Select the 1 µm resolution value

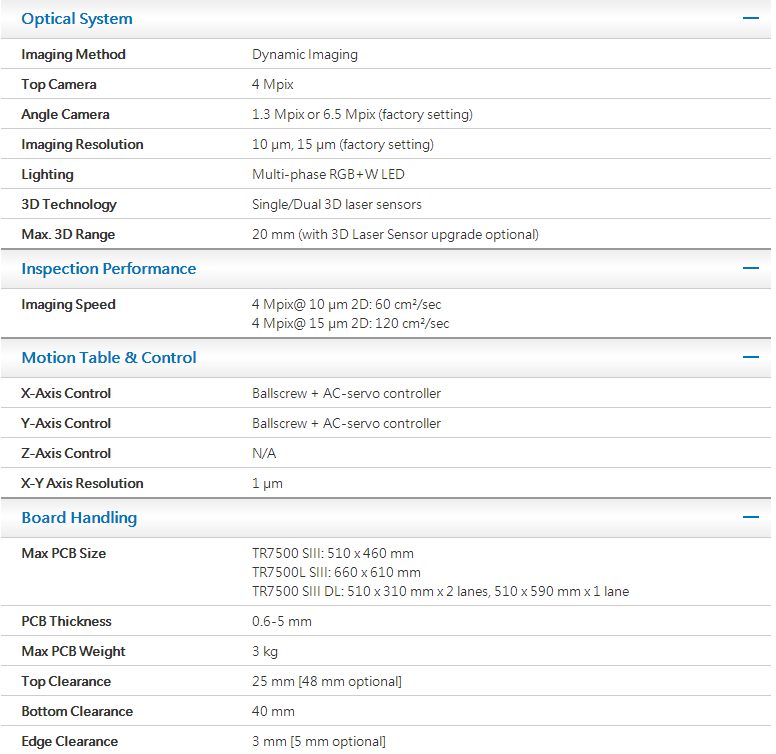coord(267,483)
